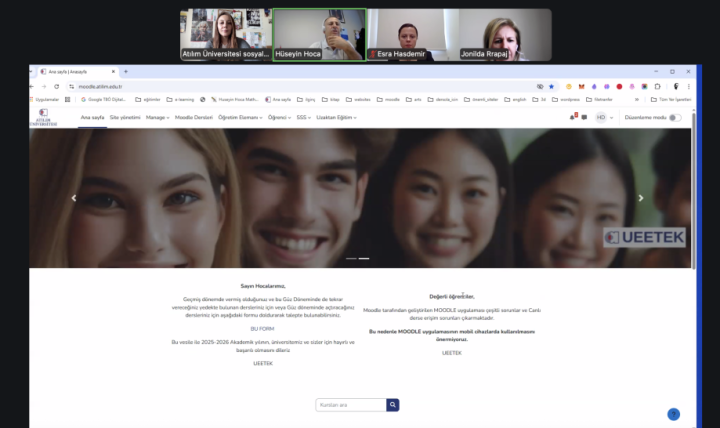Click the course search magnifier button
Screen dimensions: 720x428
point(393,405)
